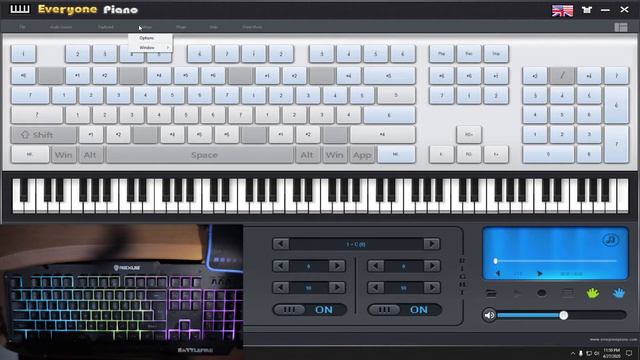Click the song progress slider in display
The image size is (640, 360).
pyautogui.click(x=556, y=261)
